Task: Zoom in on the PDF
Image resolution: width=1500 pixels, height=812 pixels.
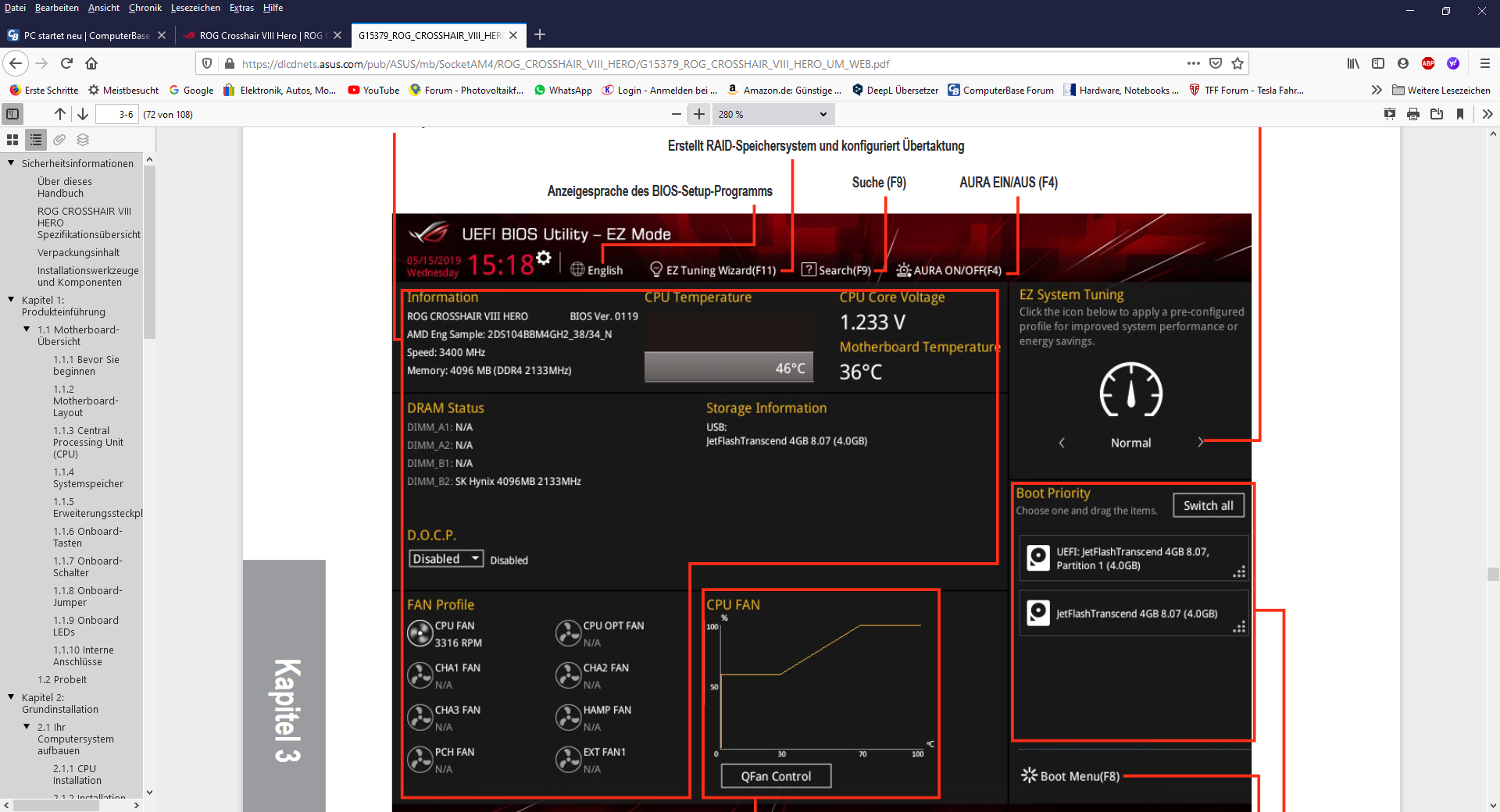Action: pyautogui.click(x=699, y=114)
